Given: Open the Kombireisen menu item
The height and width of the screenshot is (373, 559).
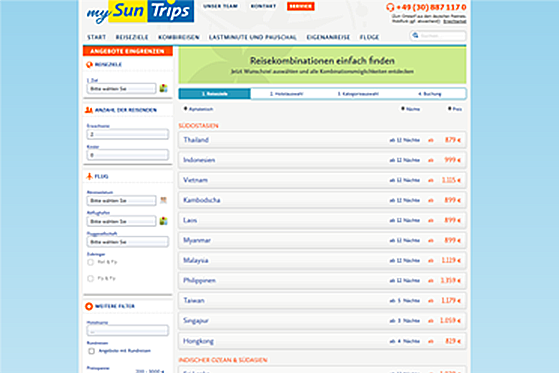Looking at the screenshot, I should tap(179, 37).
